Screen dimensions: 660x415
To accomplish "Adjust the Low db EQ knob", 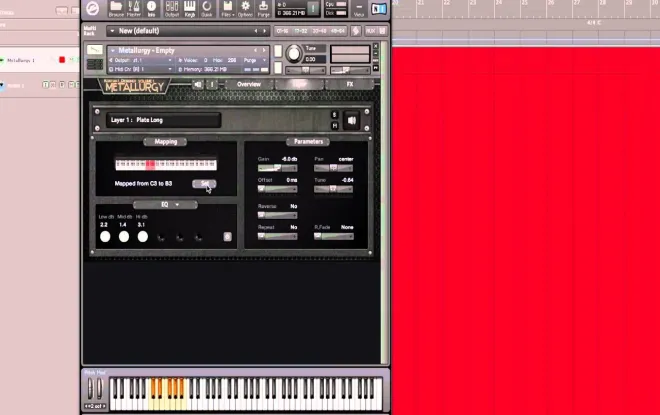I will point(105,237).
